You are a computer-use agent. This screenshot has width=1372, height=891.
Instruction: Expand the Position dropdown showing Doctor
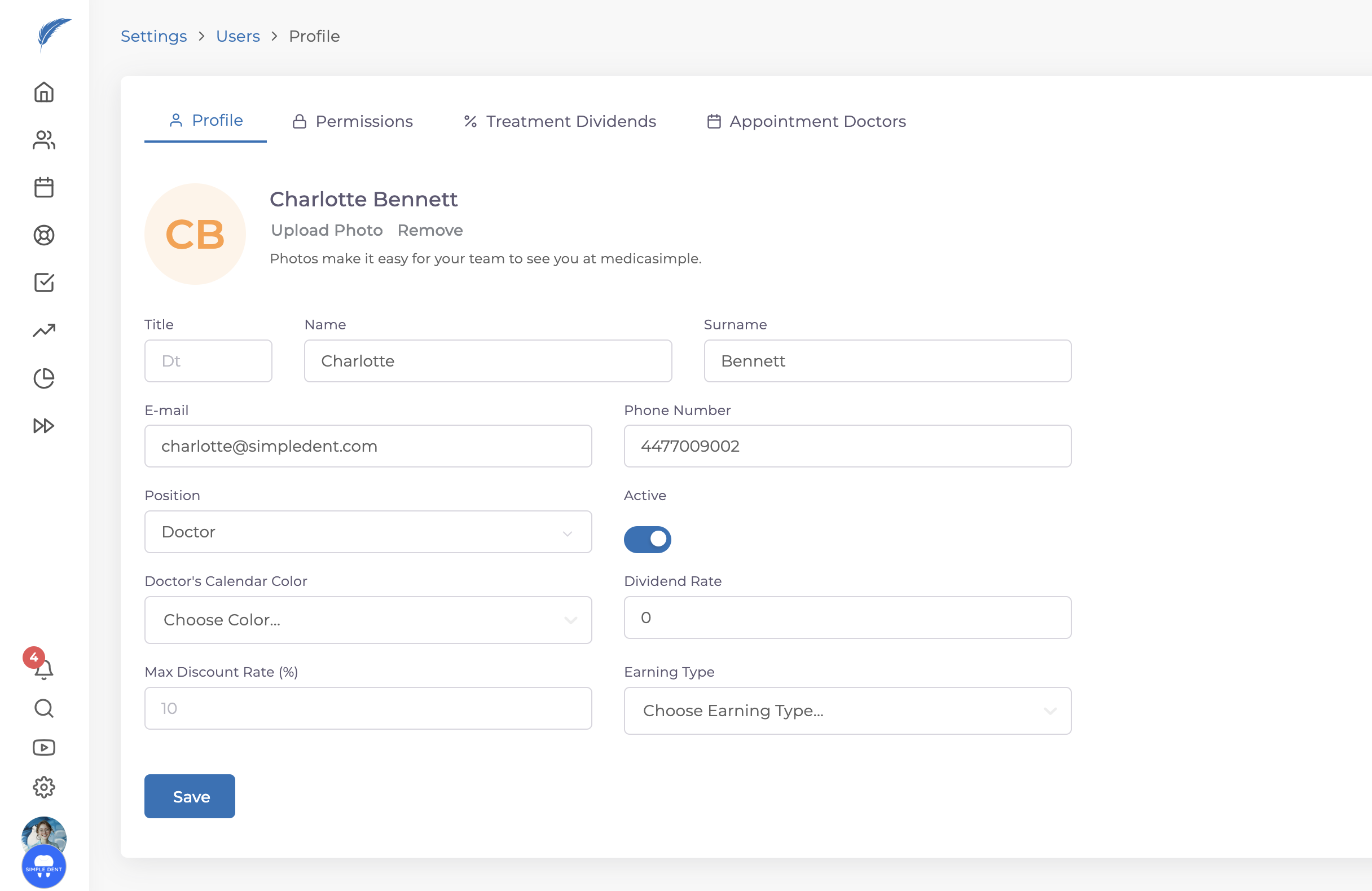click(368, 531)
